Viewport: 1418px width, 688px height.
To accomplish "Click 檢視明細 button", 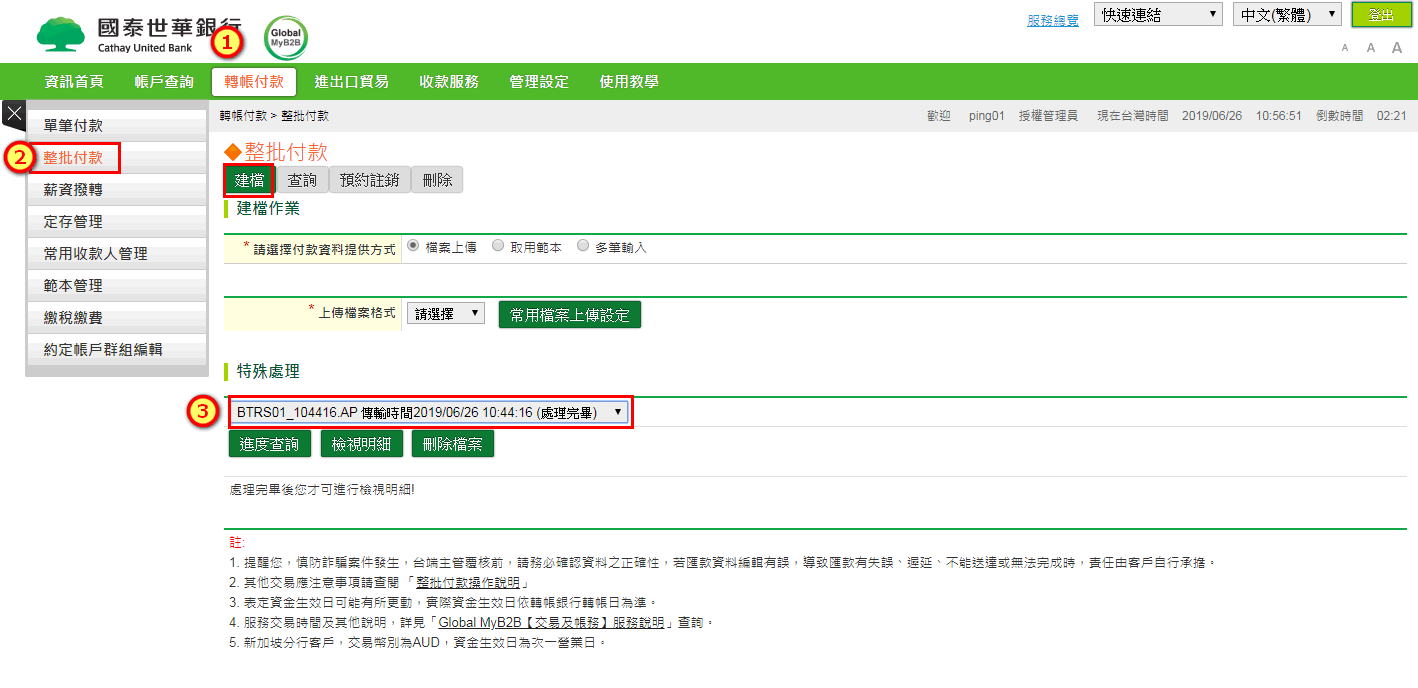I will point(361,444).
